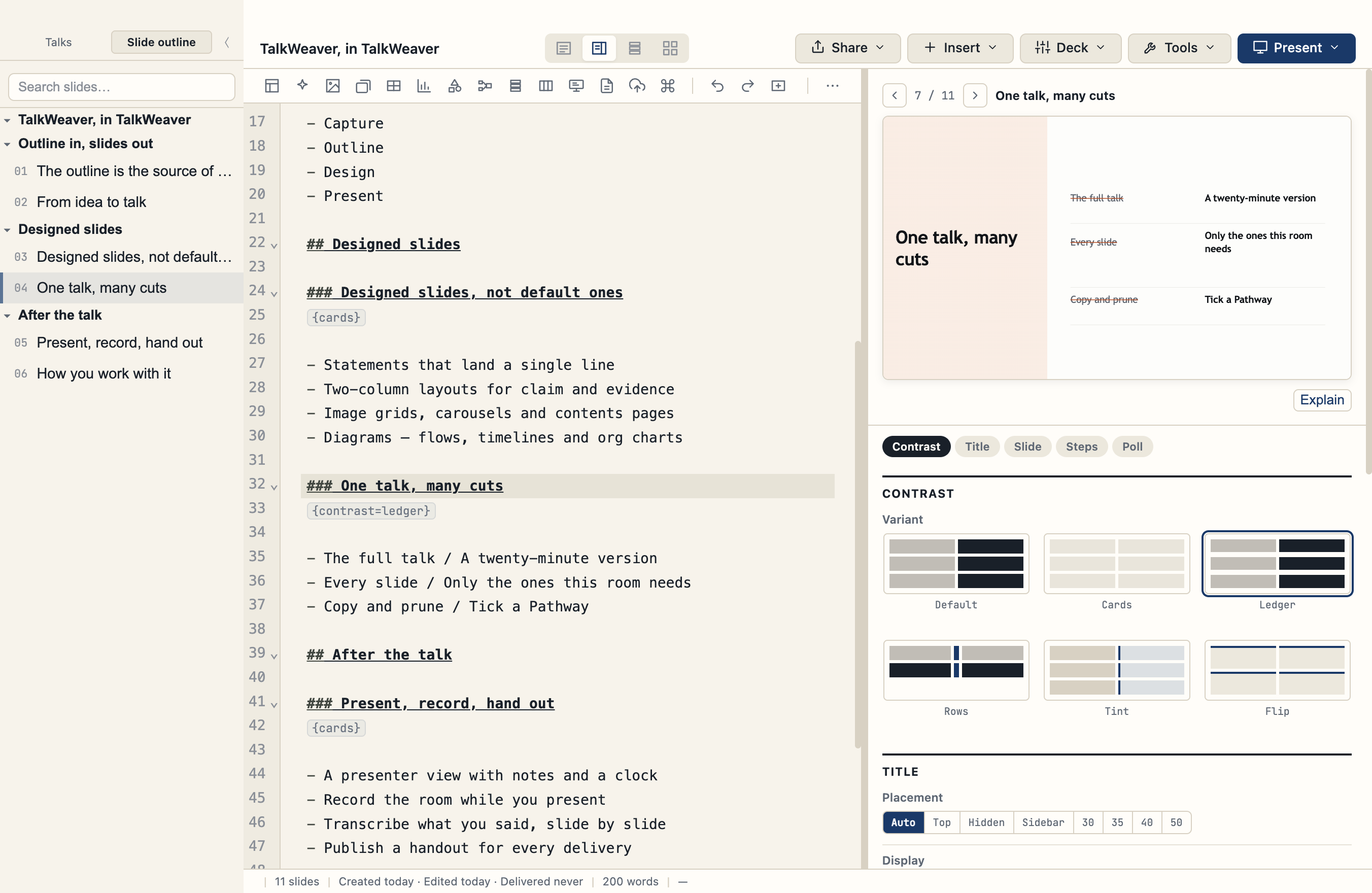Collapse the 'Outline in, slides out' section

tap(8, 144)
